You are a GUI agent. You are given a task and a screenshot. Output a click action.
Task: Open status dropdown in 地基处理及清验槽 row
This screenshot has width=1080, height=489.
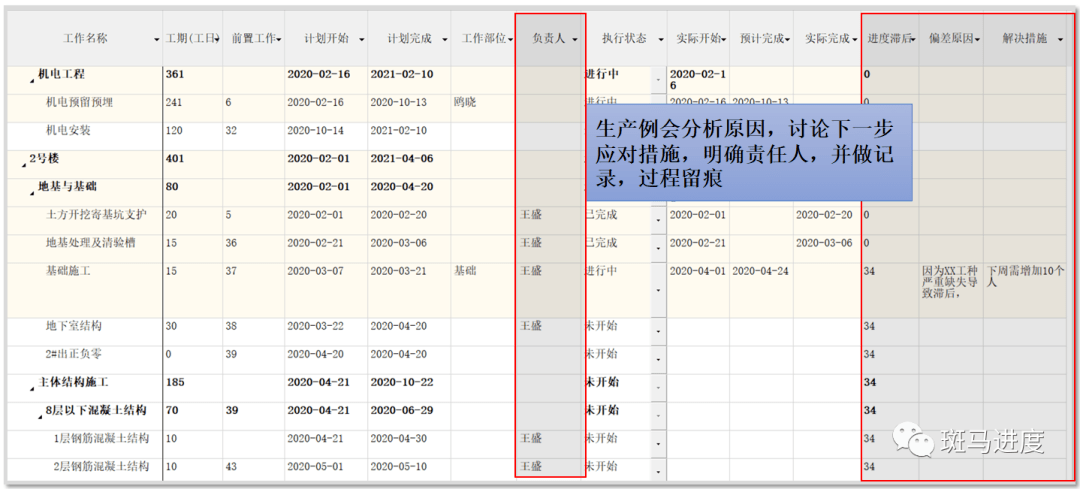click(658, 249)
